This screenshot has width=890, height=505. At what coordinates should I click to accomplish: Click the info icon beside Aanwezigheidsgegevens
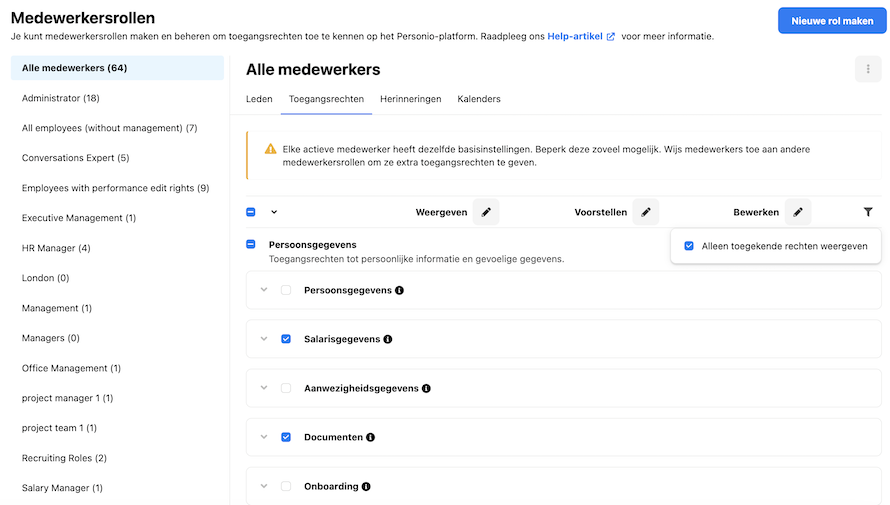coord(426,389)
